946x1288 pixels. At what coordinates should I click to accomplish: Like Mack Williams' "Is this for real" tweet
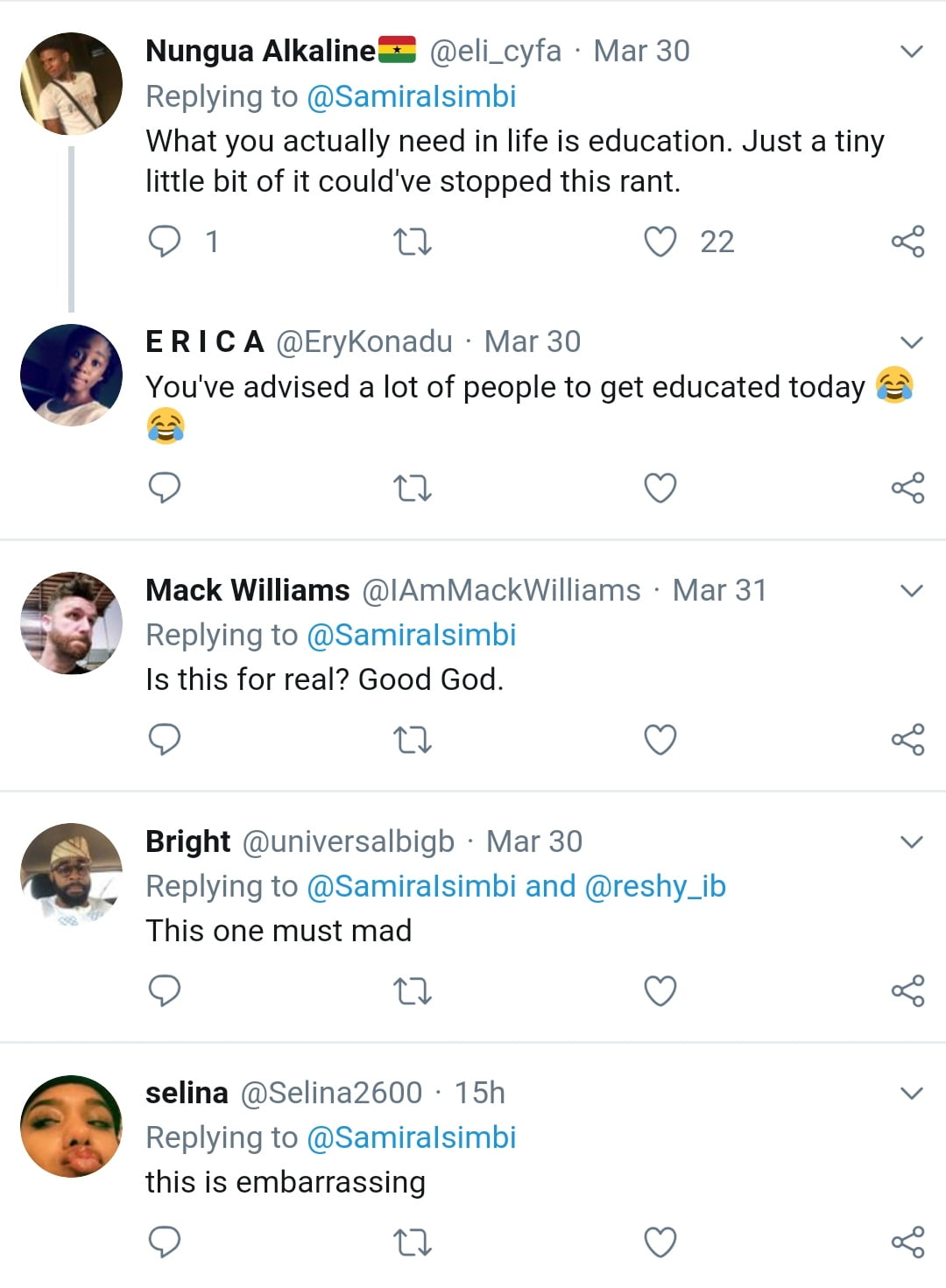click(x=660, y=740)
